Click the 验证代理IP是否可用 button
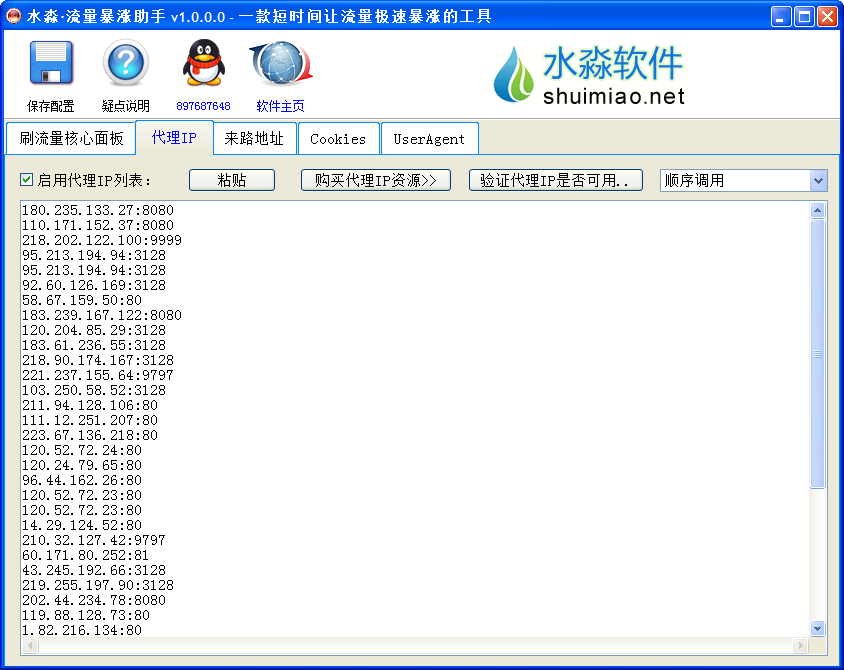This screenshot has width=844, height=670. click(x=555, y=180)
